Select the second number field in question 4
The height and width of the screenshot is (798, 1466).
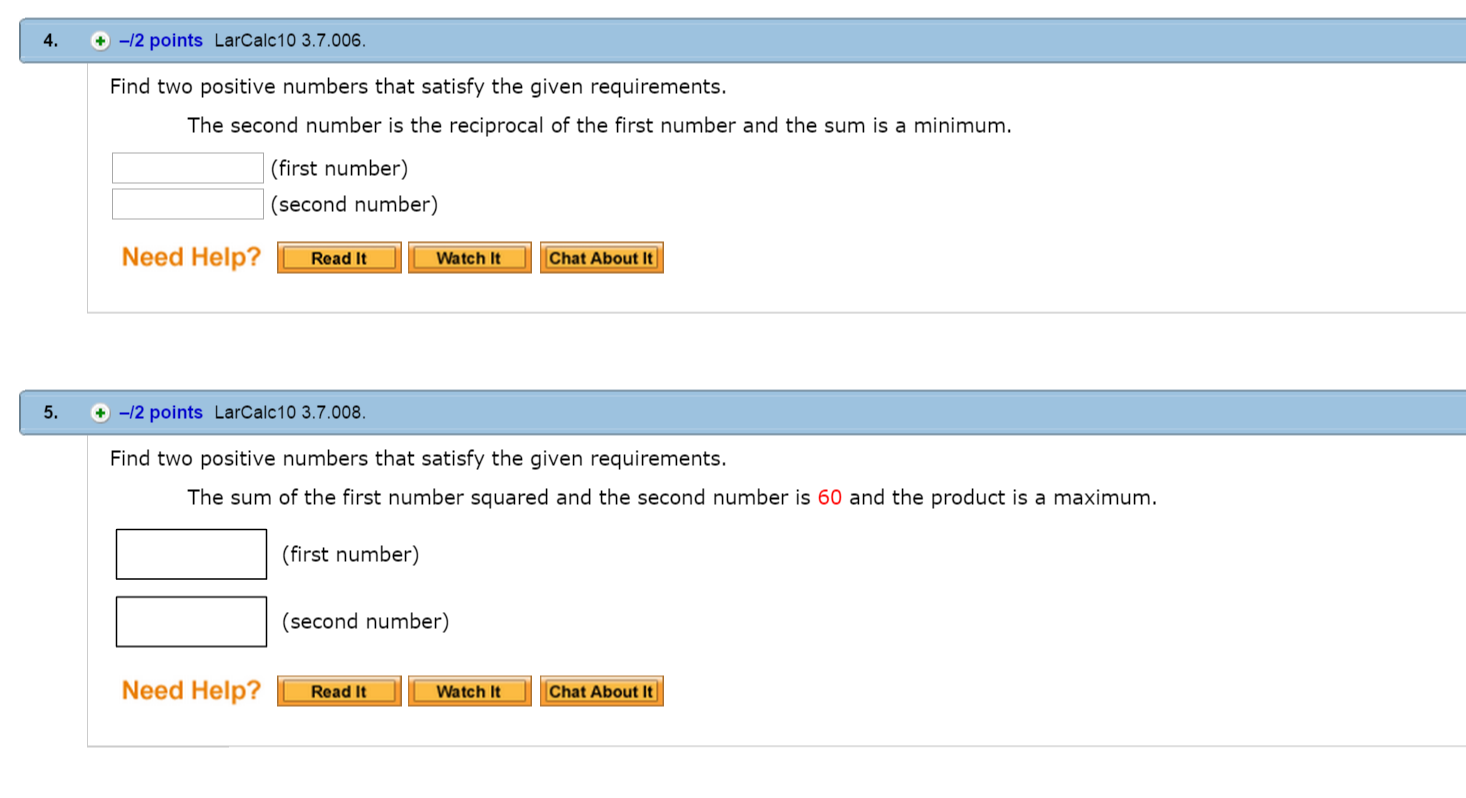[186, 203]
